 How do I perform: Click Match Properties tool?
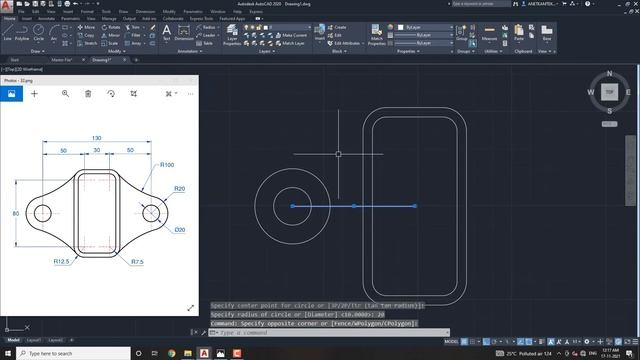[x=376, y=35]
